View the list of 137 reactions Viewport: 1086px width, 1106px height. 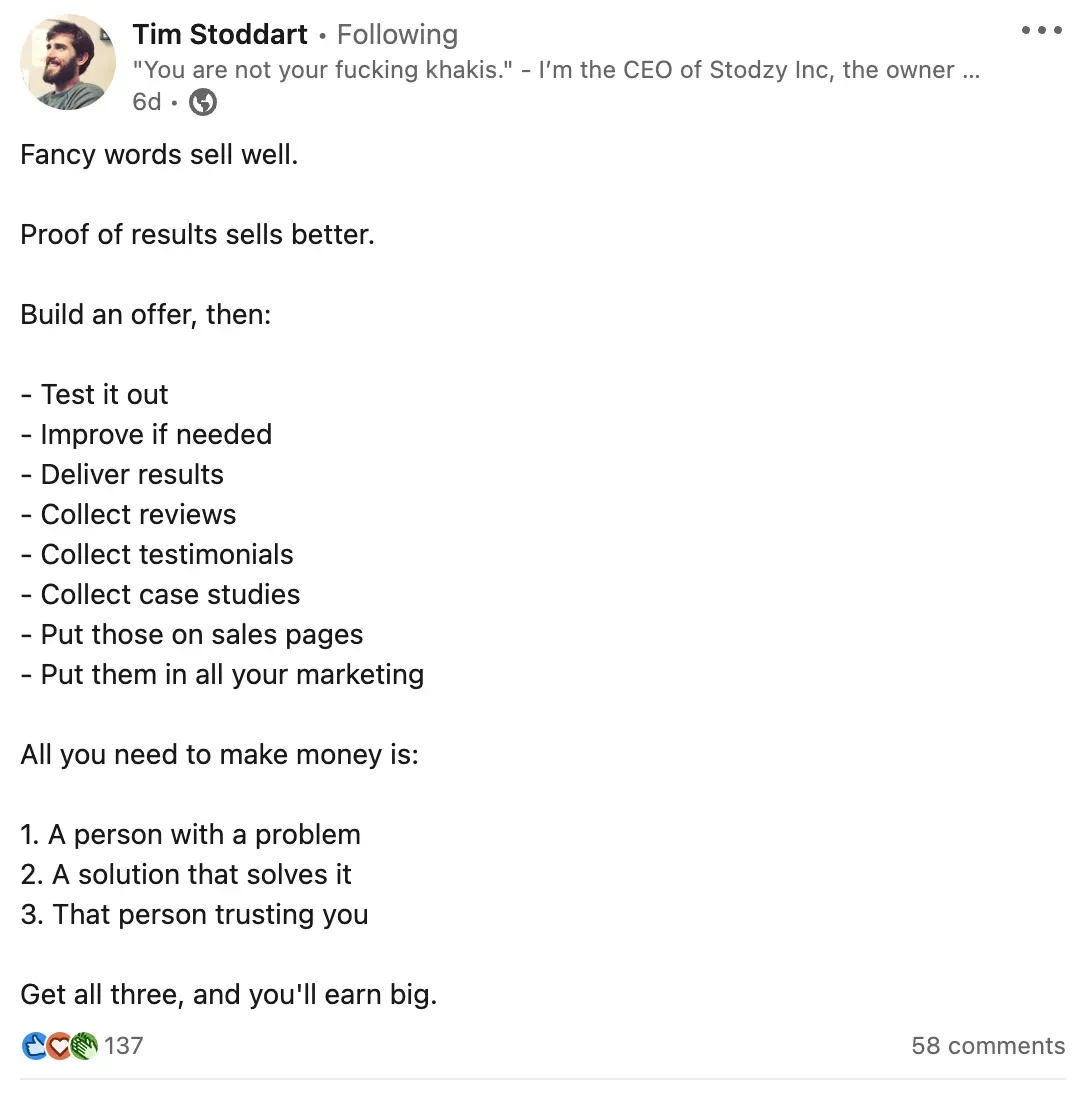tap(124, 1046)
